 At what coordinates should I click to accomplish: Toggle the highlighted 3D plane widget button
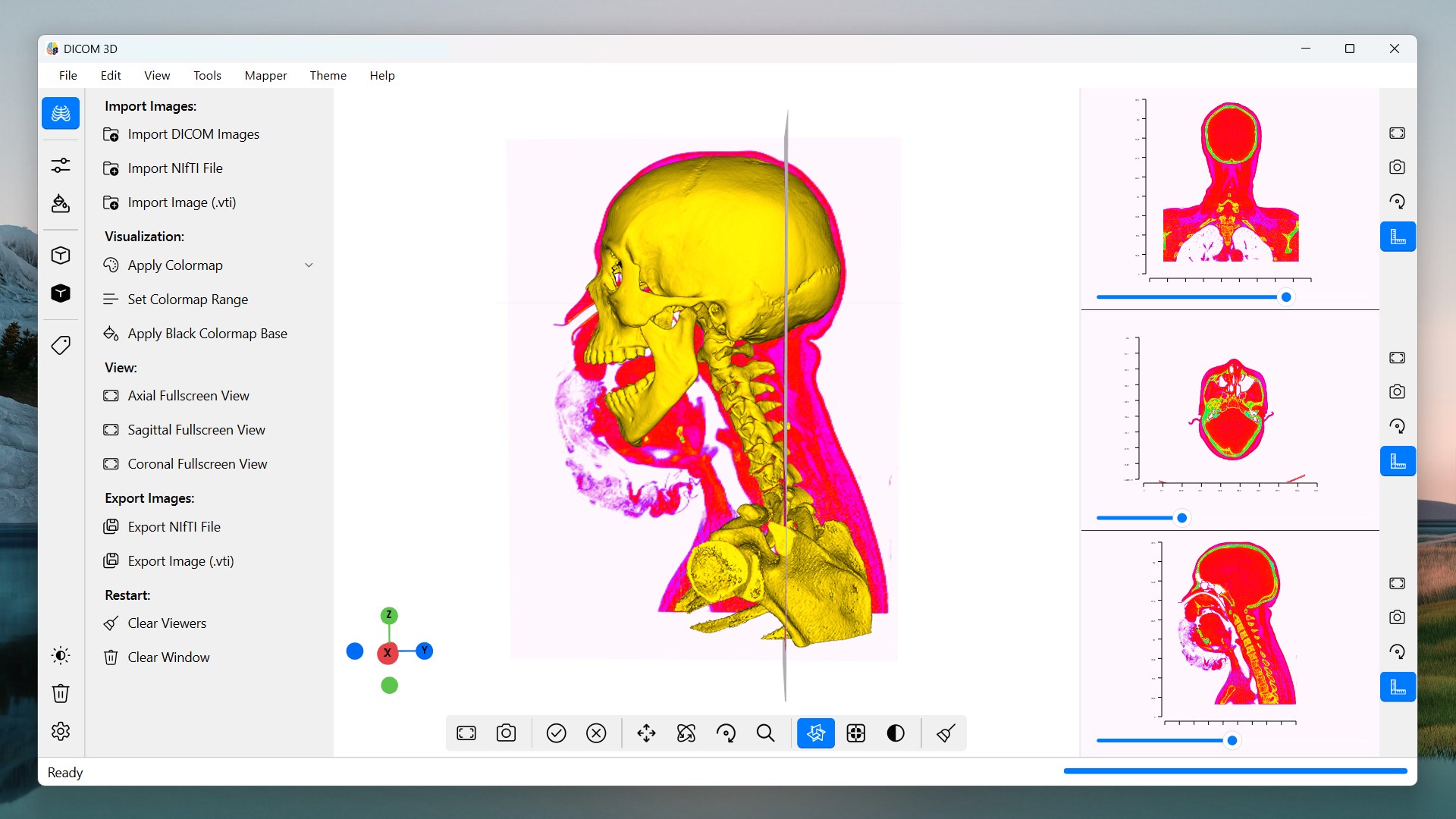coord(816,733)
